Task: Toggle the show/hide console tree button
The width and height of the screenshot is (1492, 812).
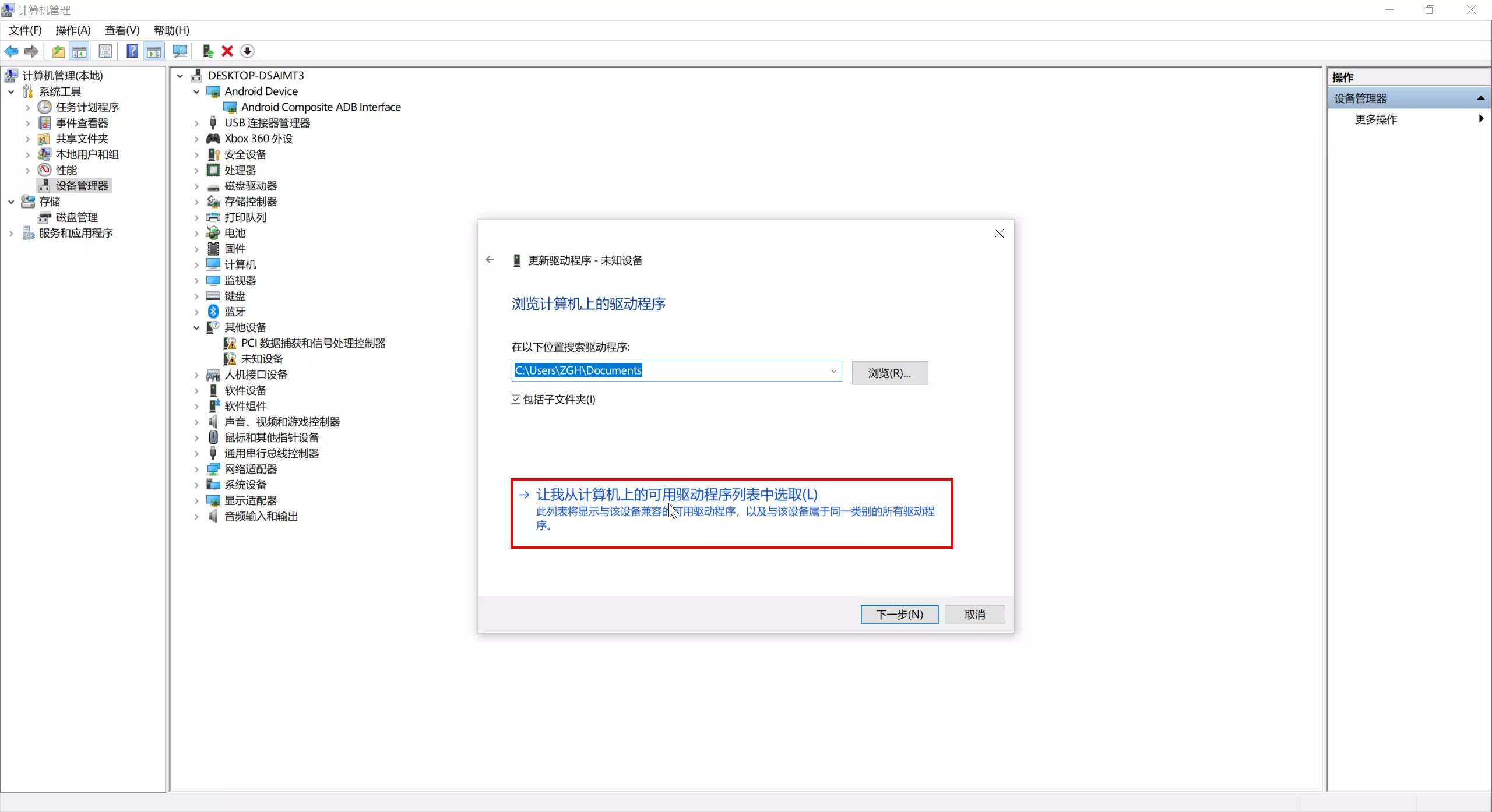Action: coord(80,51)
